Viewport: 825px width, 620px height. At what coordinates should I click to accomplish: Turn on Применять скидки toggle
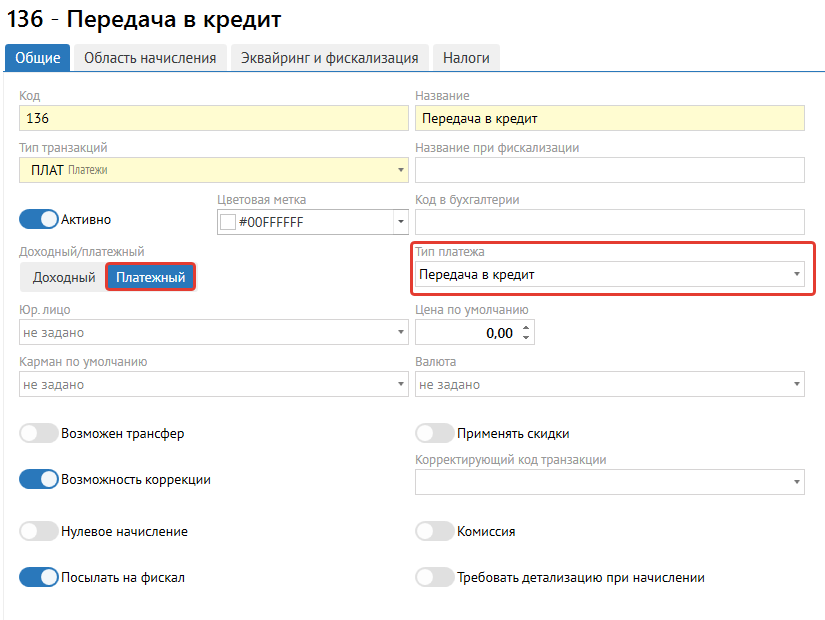435,433
